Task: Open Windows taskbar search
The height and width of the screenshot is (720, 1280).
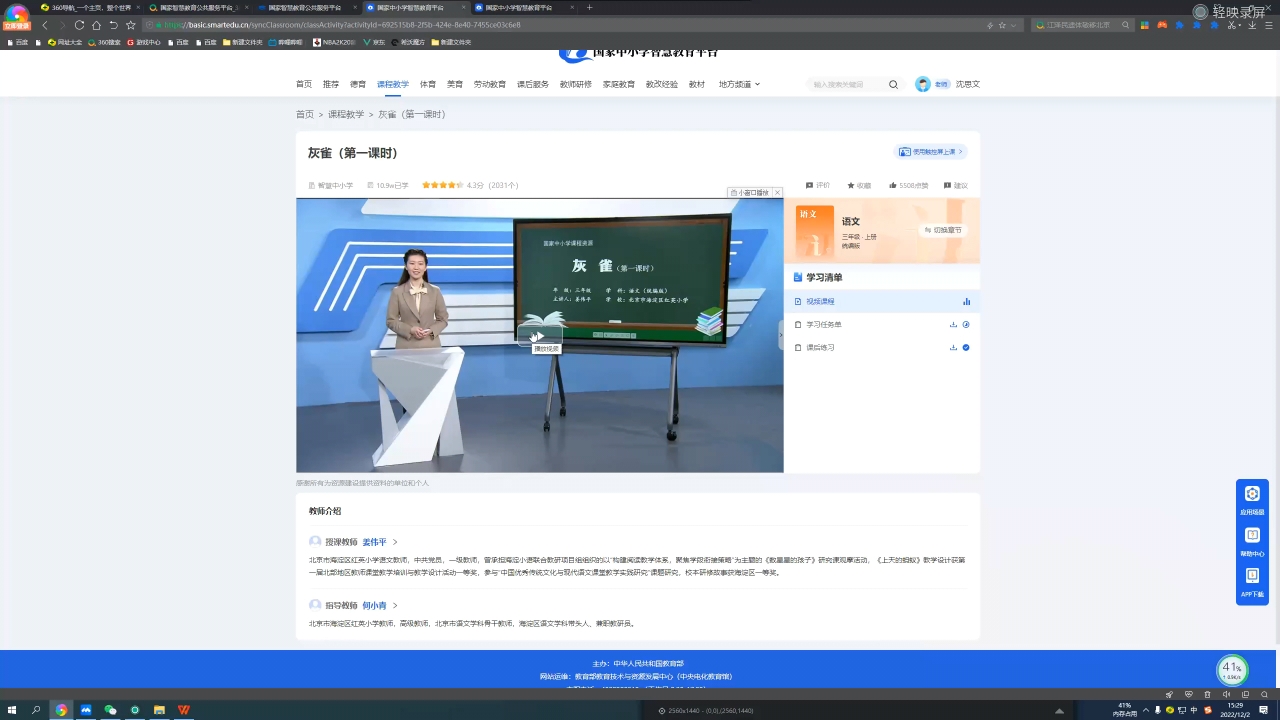Action: click(x=36, y=710)
